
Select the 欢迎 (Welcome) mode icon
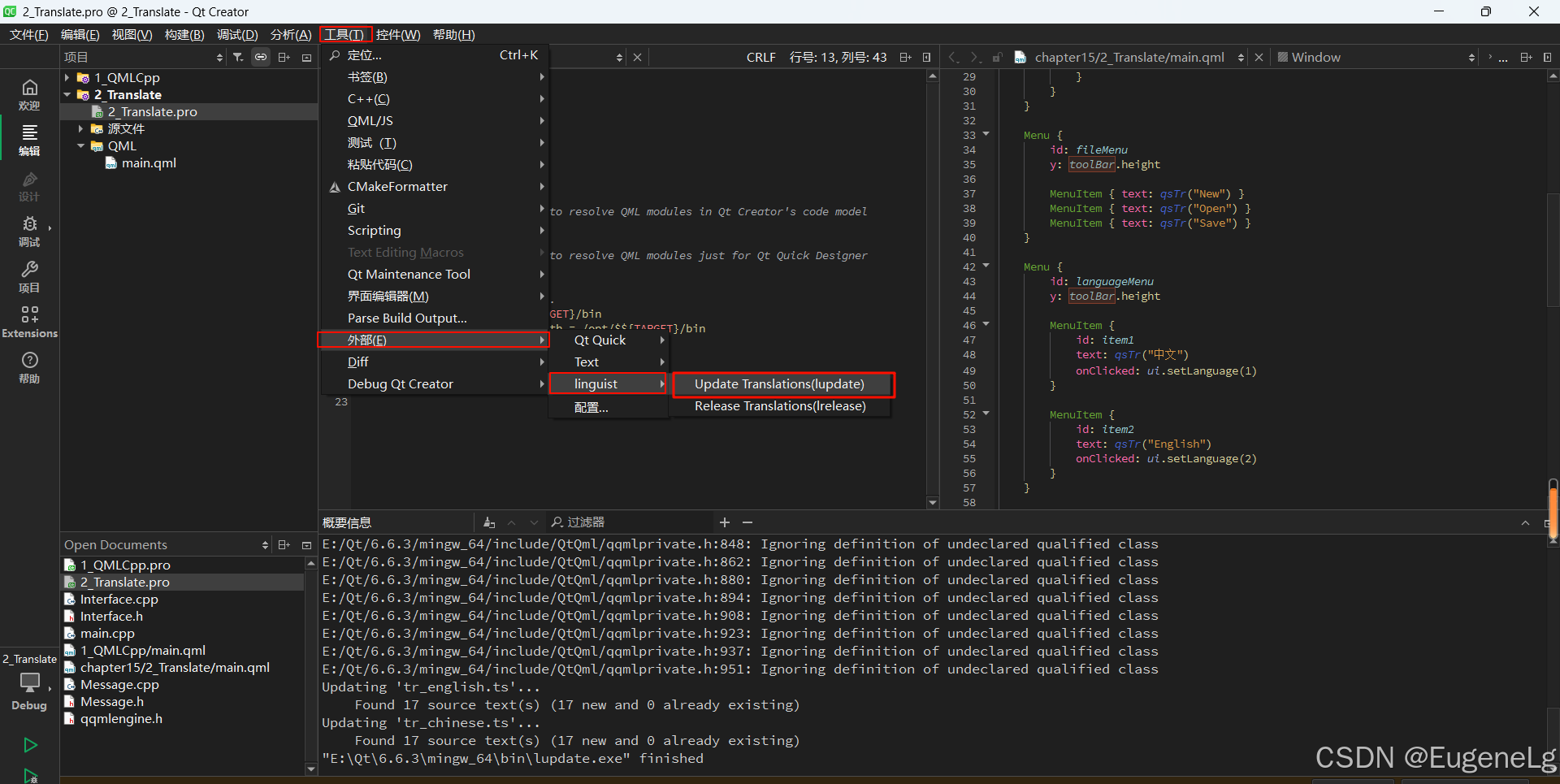point(29,93)
